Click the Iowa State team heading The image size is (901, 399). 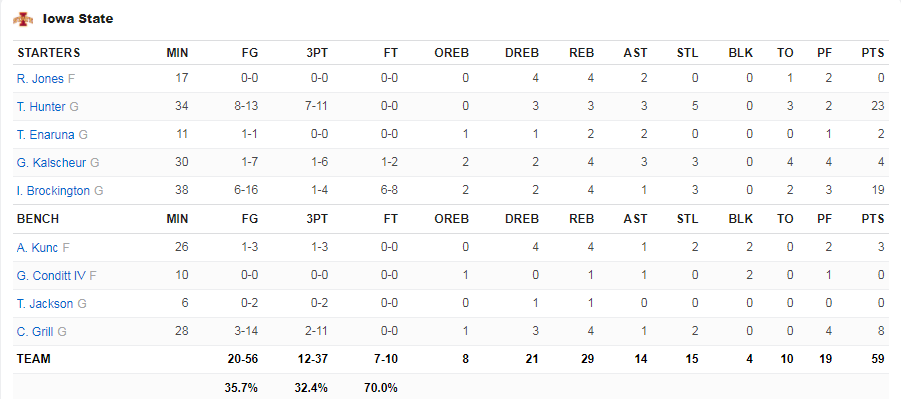coord(78,19)
